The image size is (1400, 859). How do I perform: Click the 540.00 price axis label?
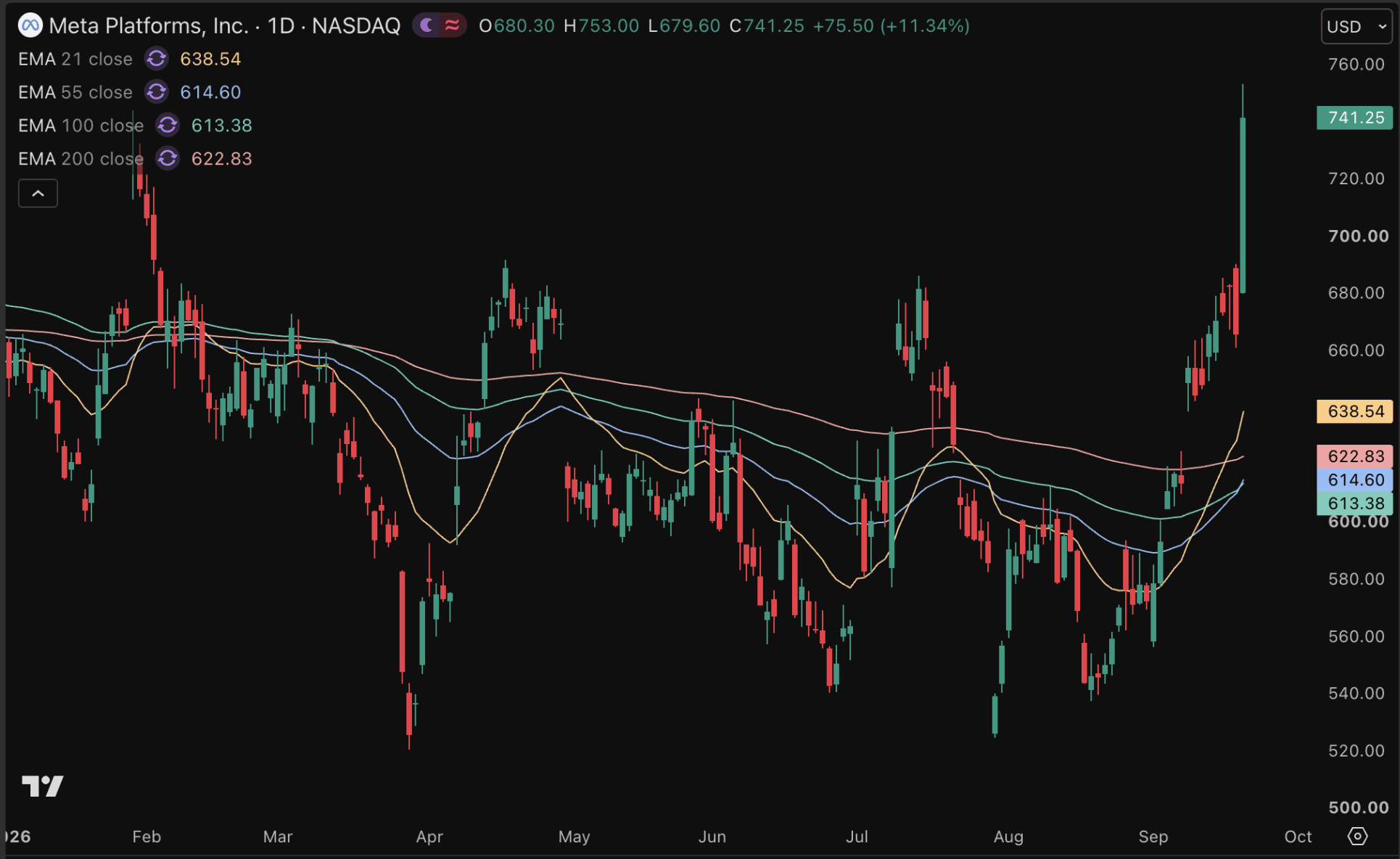pos(1356,693)
